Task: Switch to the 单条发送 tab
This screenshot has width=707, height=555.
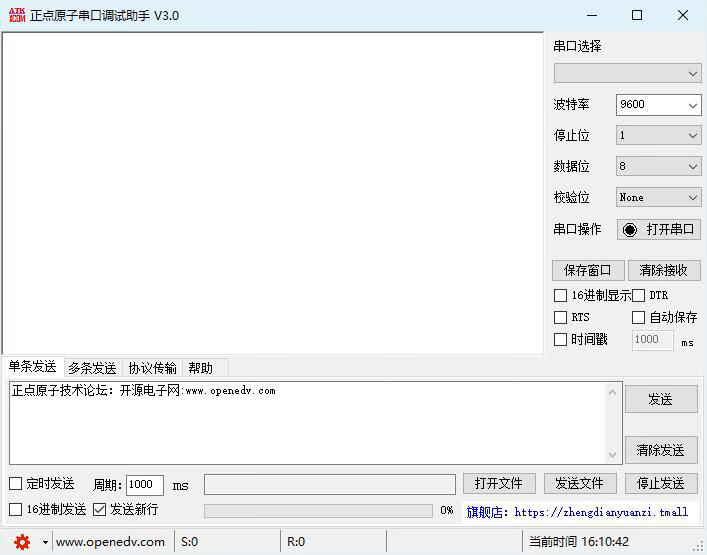Action: pos(32,367)
